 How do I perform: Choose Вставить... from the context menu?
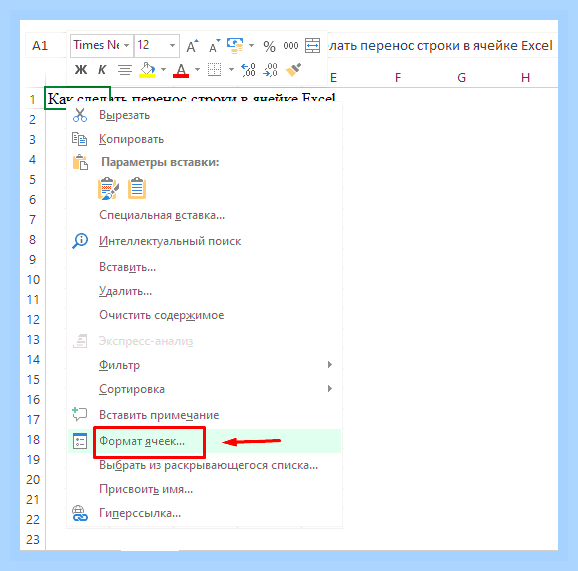coord(205,267)
